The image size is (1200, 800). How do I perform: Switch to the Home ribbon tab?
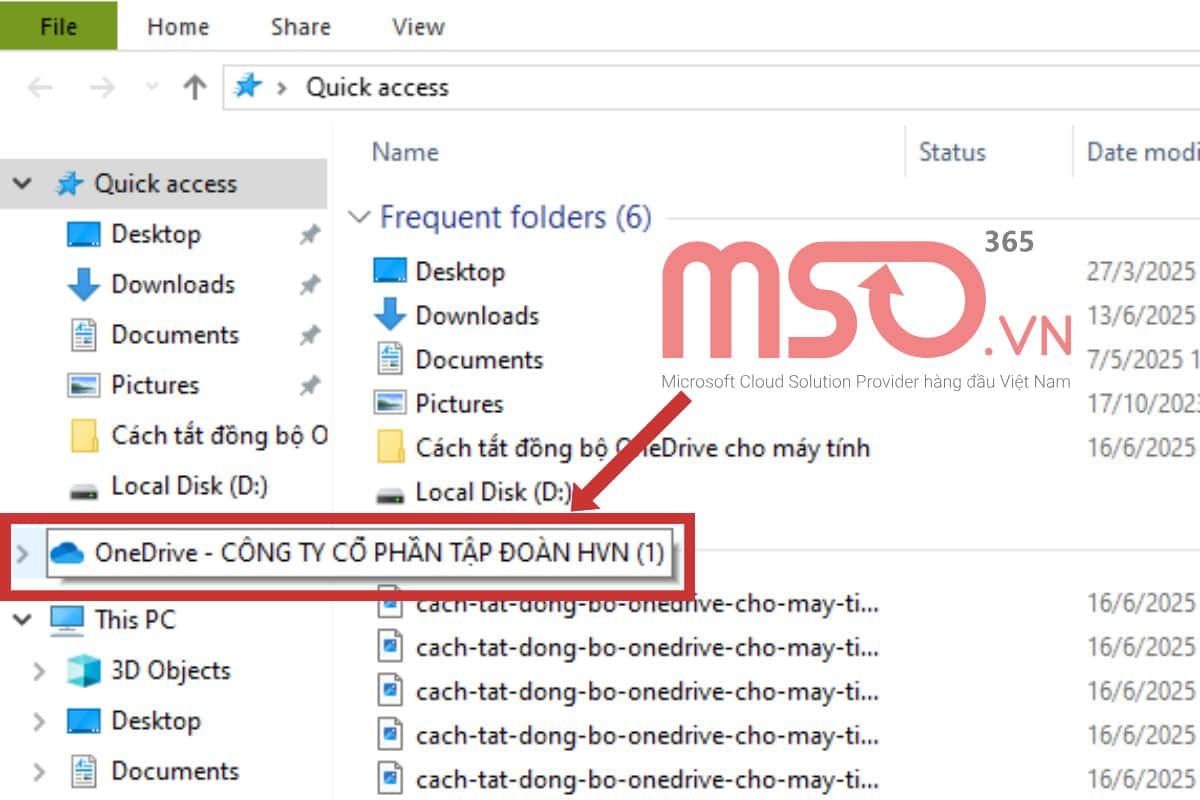tap(177, 27)
